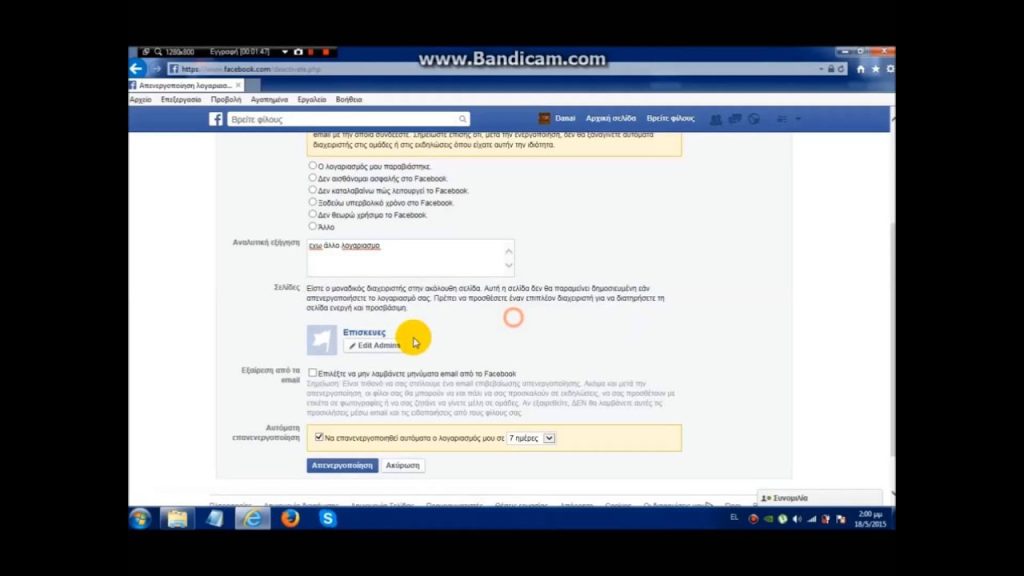Click the Επισκευες page flag thumbnail
1024x576 pixels.
(x=322, y=340)
